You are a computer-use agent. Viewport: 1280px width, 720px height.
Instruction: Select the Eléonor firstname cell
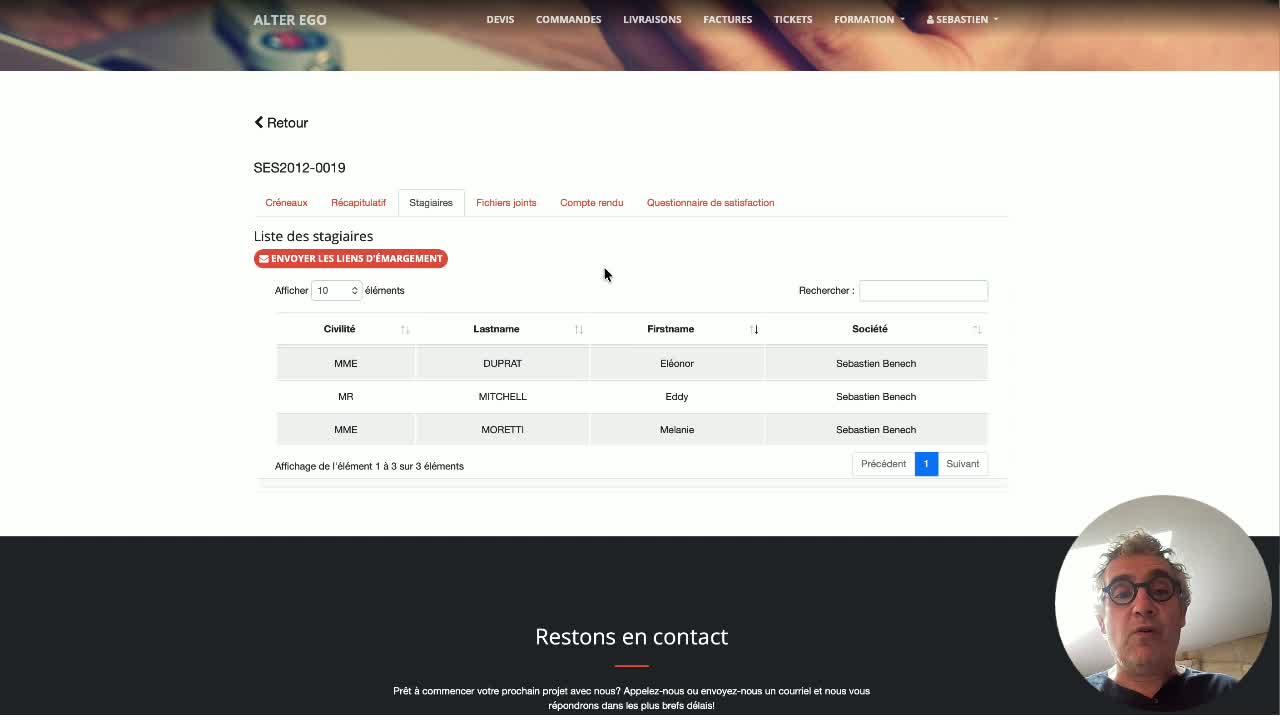(x=677, y=363)
